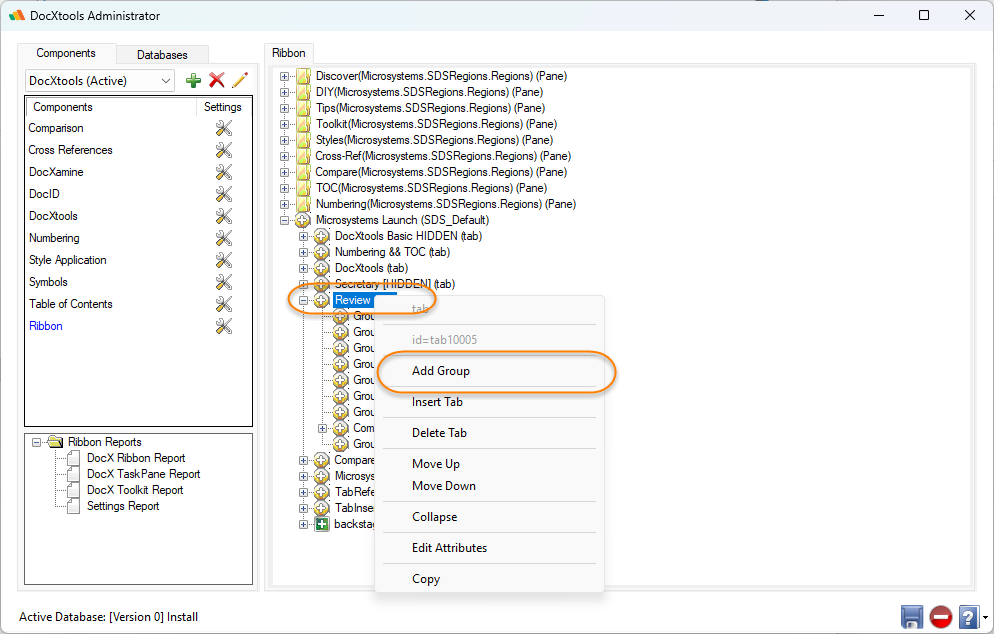
Task: Open settings tools icon for Numbering
Action: [x=223, y=238]
